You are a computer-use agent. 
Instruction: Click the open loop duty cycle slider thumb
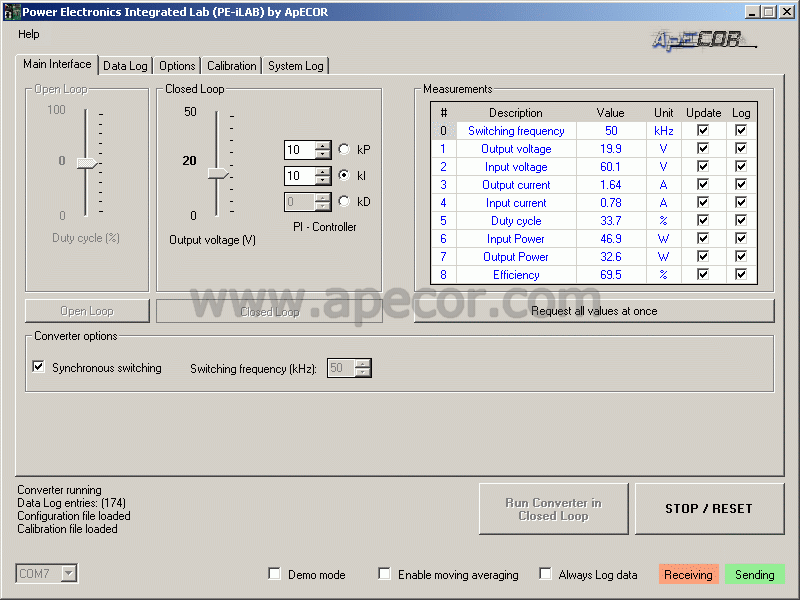[87, 163]
